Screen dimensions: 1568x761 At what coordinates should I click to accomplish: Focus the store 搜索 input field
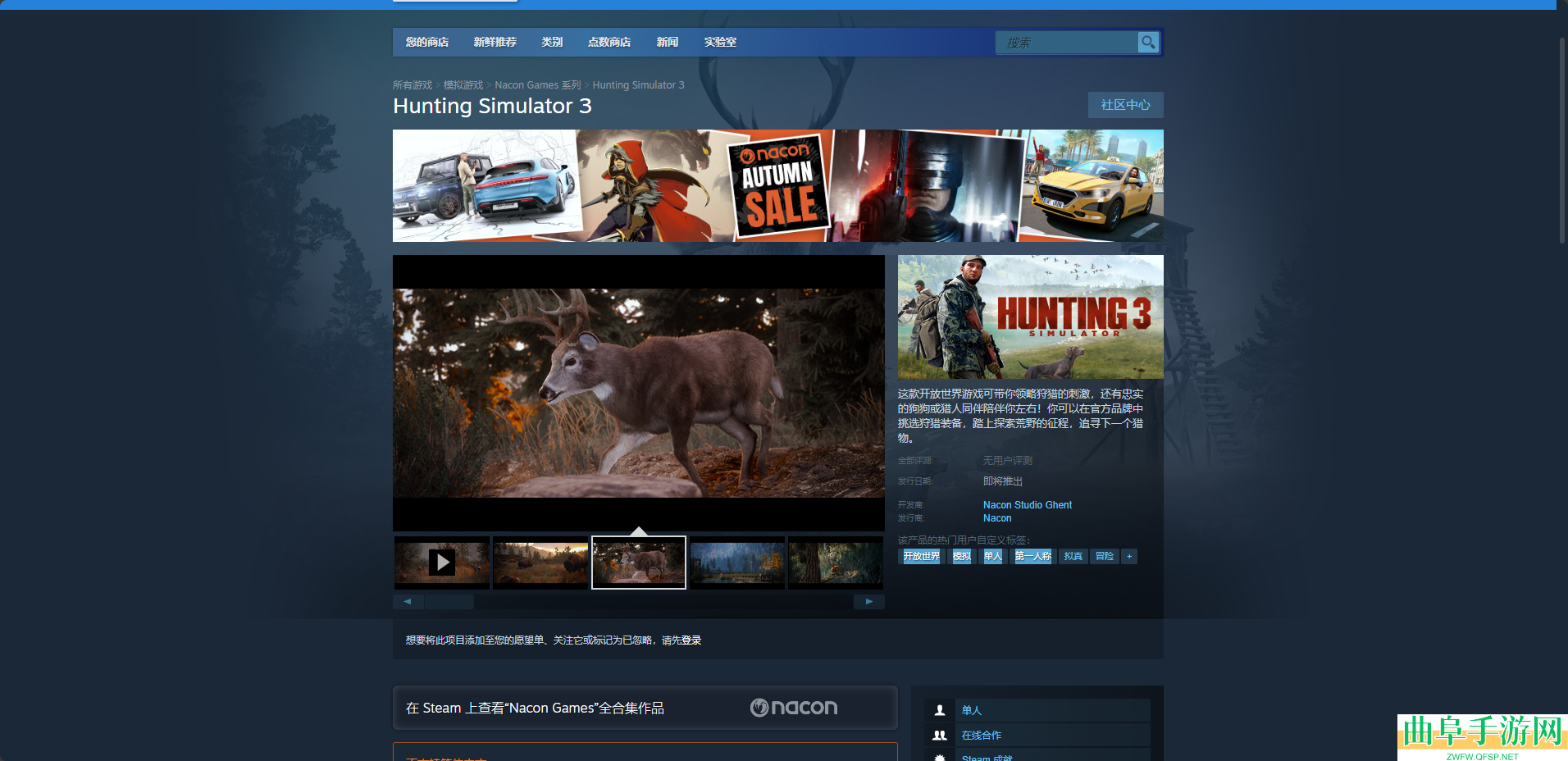[1066, 43]
